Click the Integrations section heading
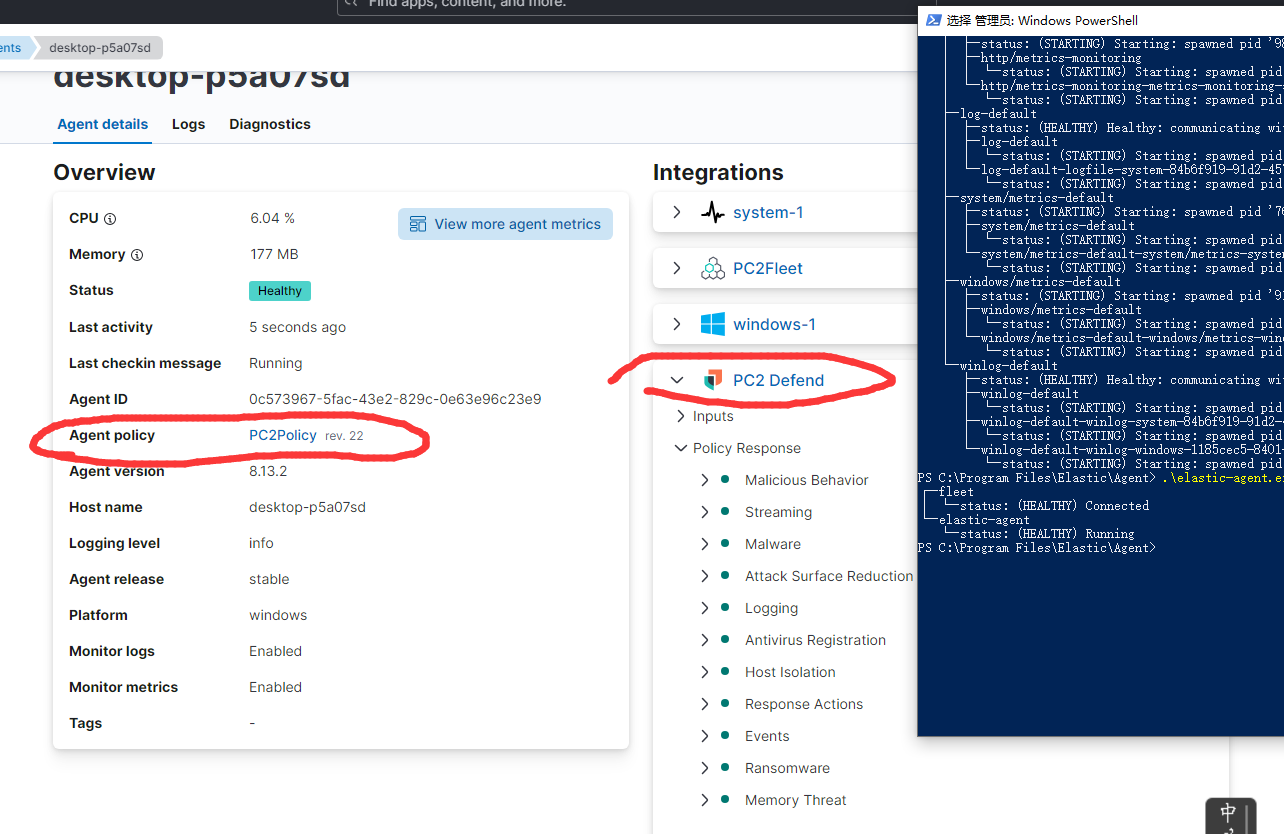1284x834 pixels. pyautogui.click(x=718, y=172)
